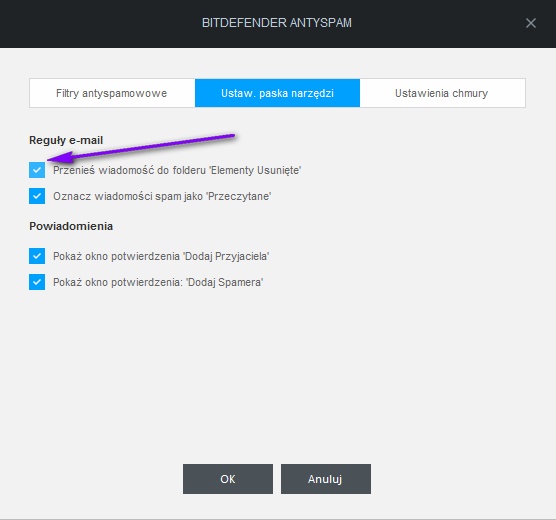Click the label Przenieś wiadomość do folderu 'Elementy Usunięte'
This screenshot has height=520, width=556.
pyautogui.click(x=177, y=170)
